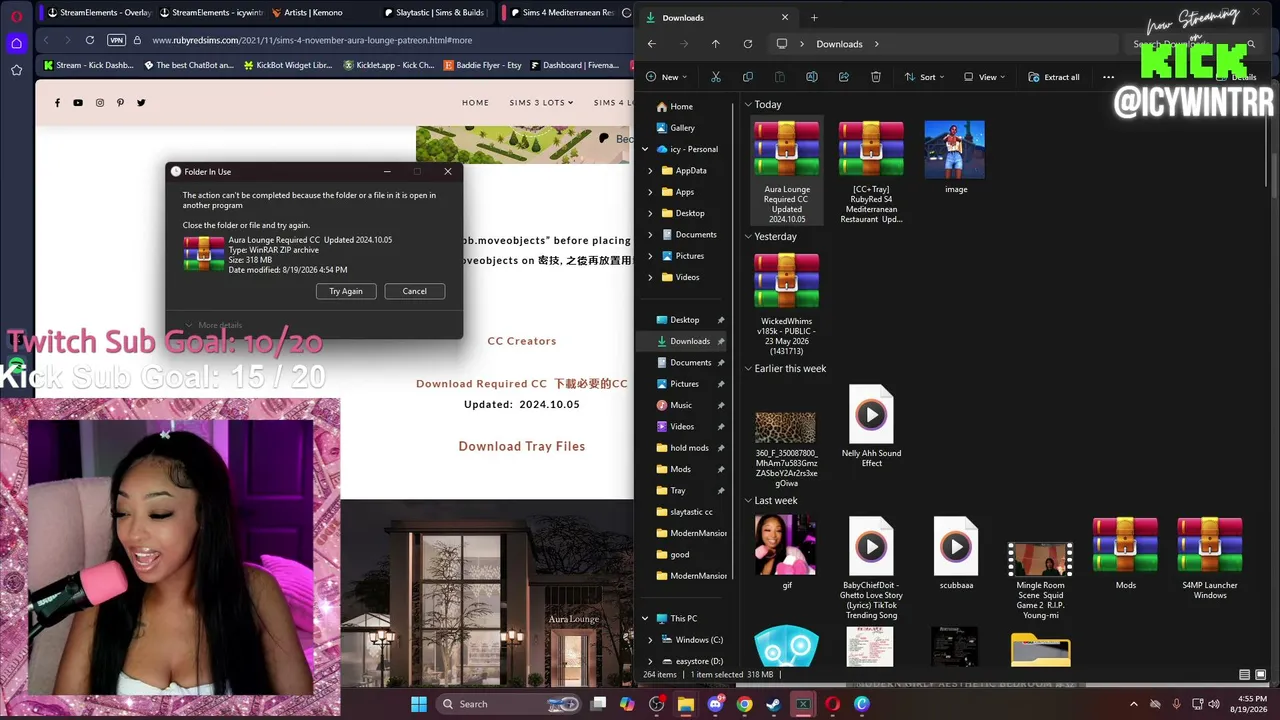This screenshot has height=720, width=1280.
Task: Switch Explorer to large thumbnails view
Action: (x=1261, y=675)
